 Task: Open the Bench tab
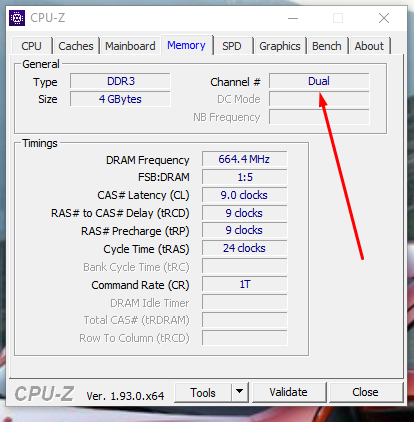(x=327, y=46)
